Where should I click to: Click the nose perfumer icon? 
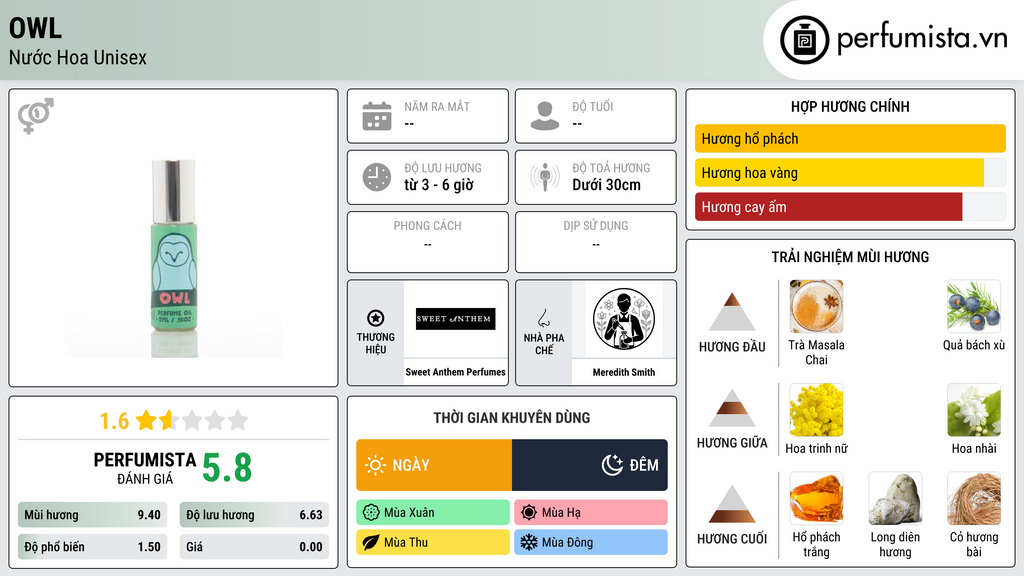[x=543, y=318]
